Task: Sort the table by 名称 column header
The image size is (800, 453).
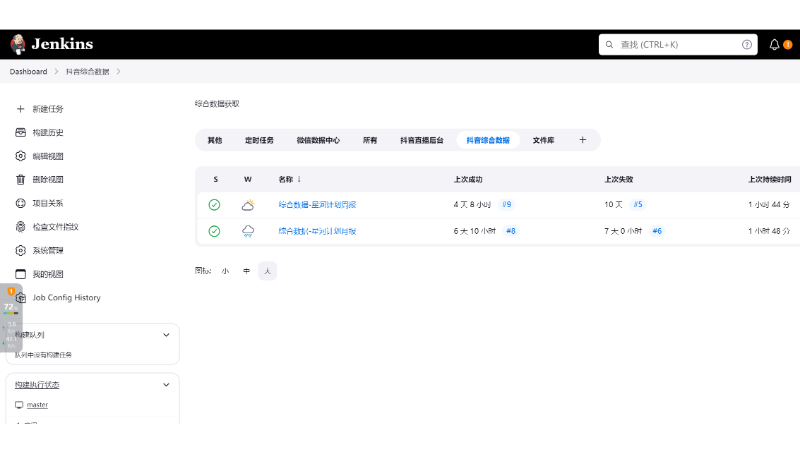Action: click(290, 179)
